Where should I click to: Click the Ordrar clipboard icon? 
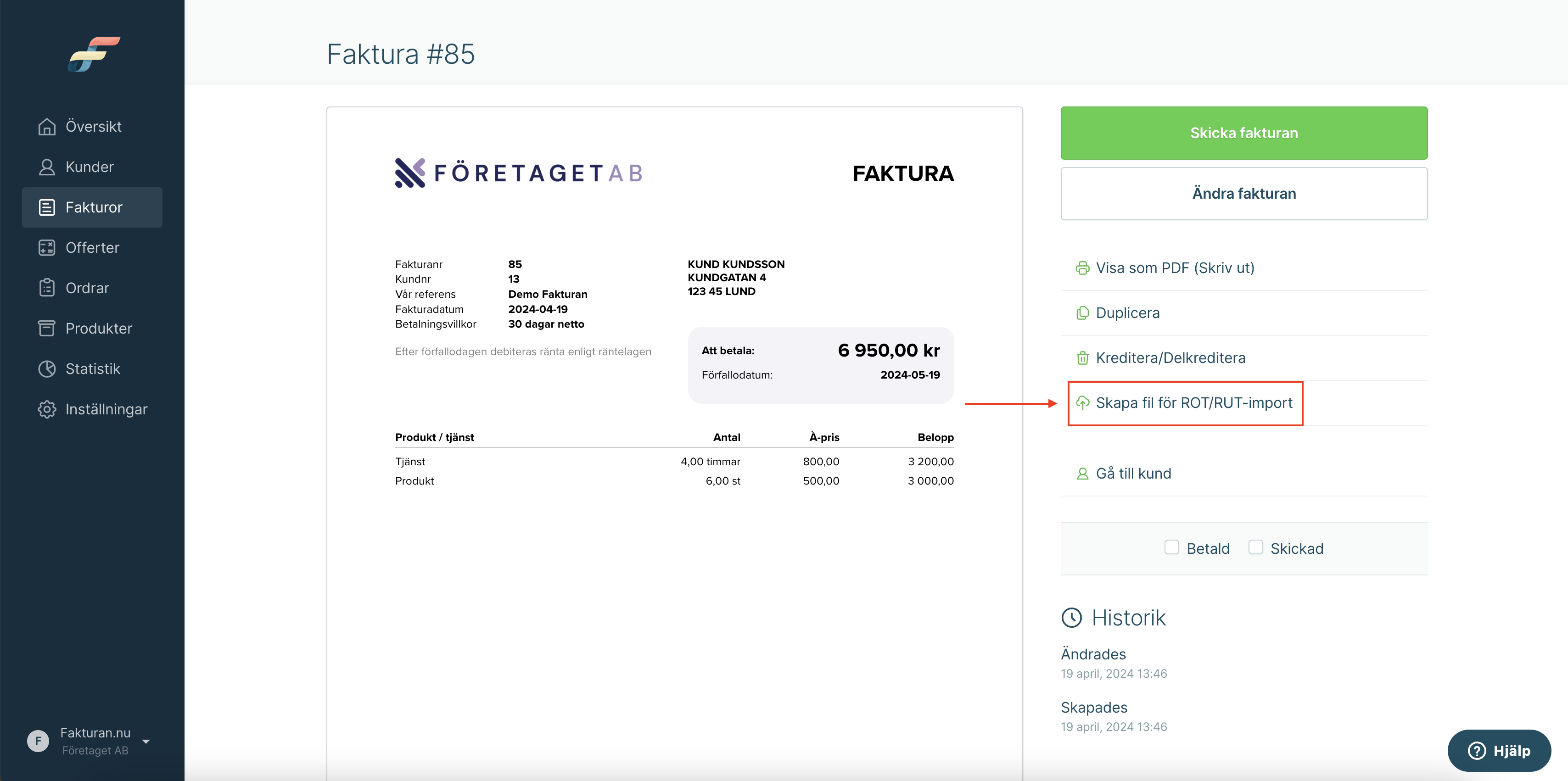coord(47,288)
